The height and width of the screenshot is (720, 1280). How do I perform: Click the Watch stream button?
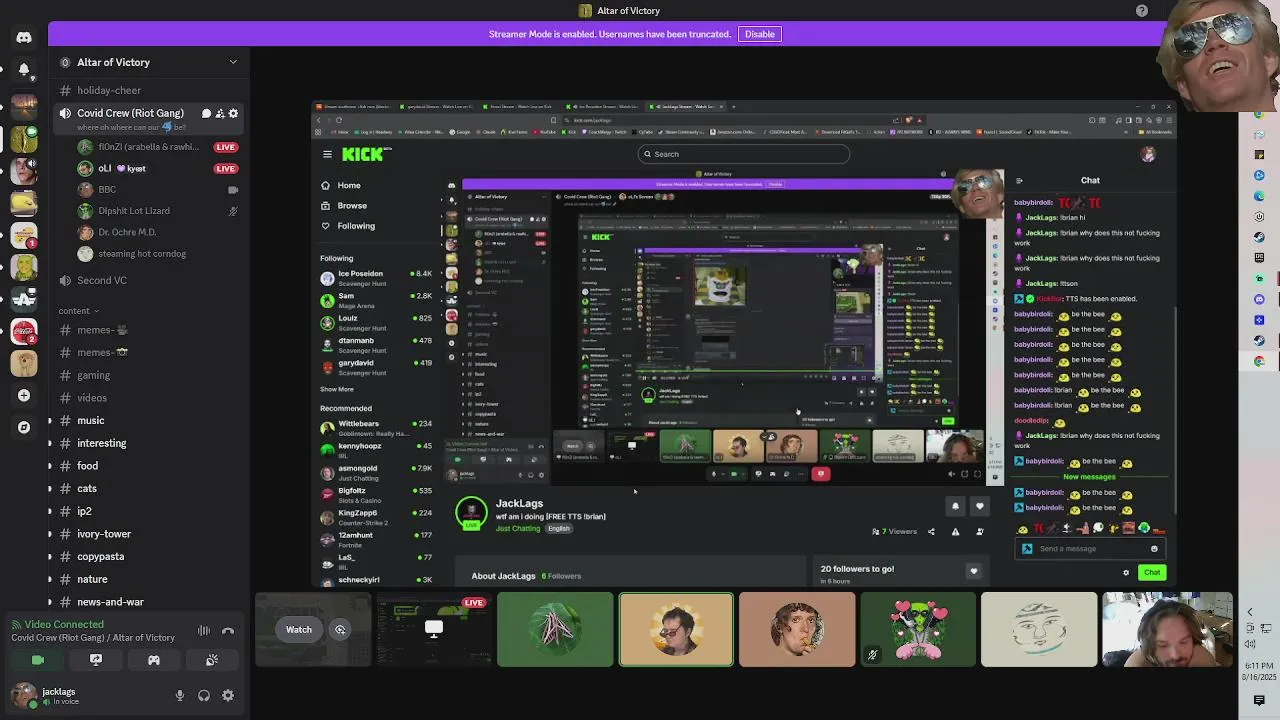coord(299,629)
